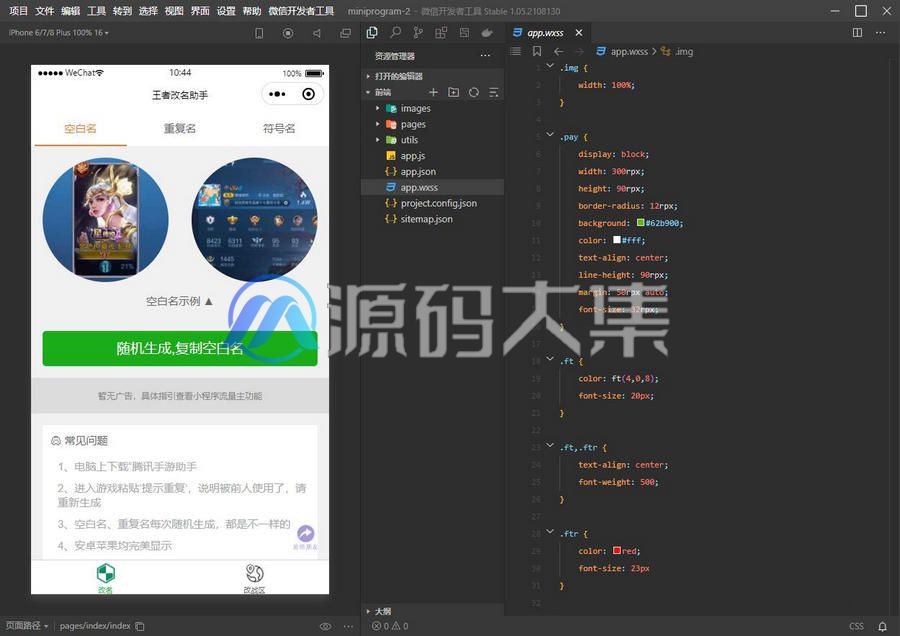Open status bar more options dots
The height and width of the screenshot is (636, 900).
[x=348, y=626]
